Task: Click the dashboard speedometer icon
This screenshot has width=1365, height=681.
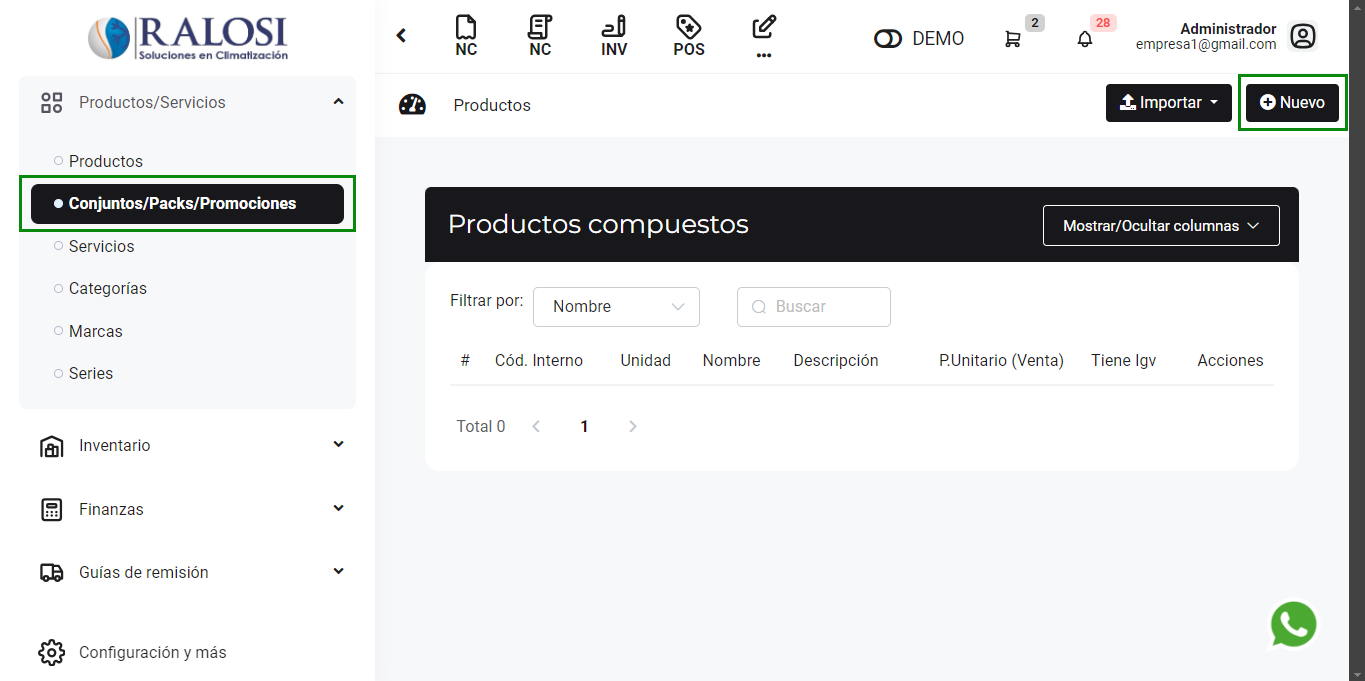Action: [412, 105]
